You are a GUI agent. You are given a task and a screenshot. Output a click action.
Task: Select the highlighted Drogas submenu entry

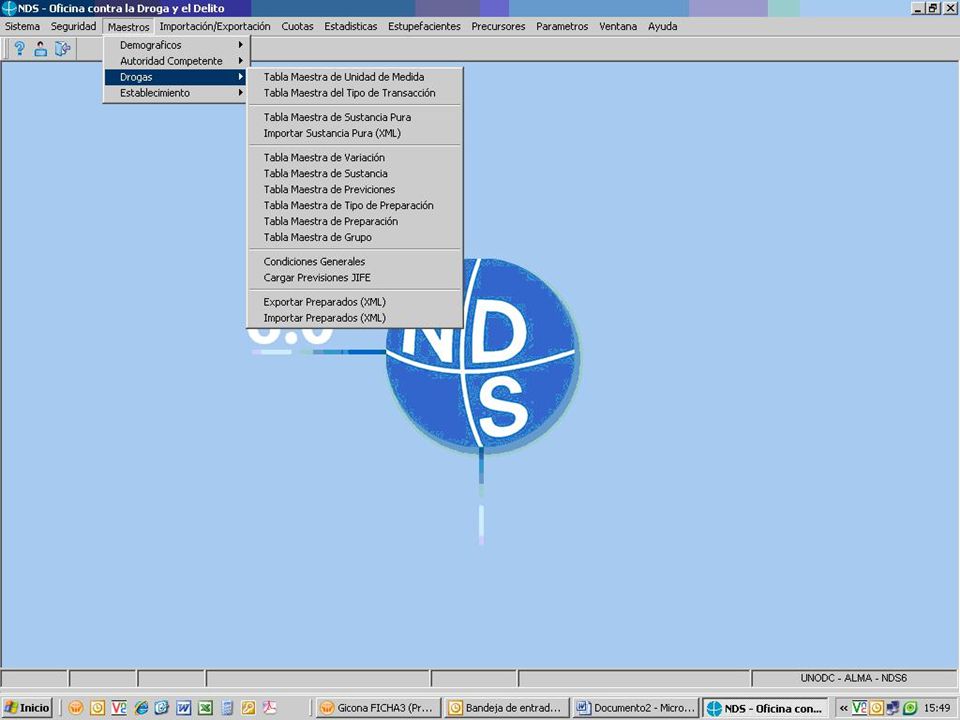click(176, 77)
